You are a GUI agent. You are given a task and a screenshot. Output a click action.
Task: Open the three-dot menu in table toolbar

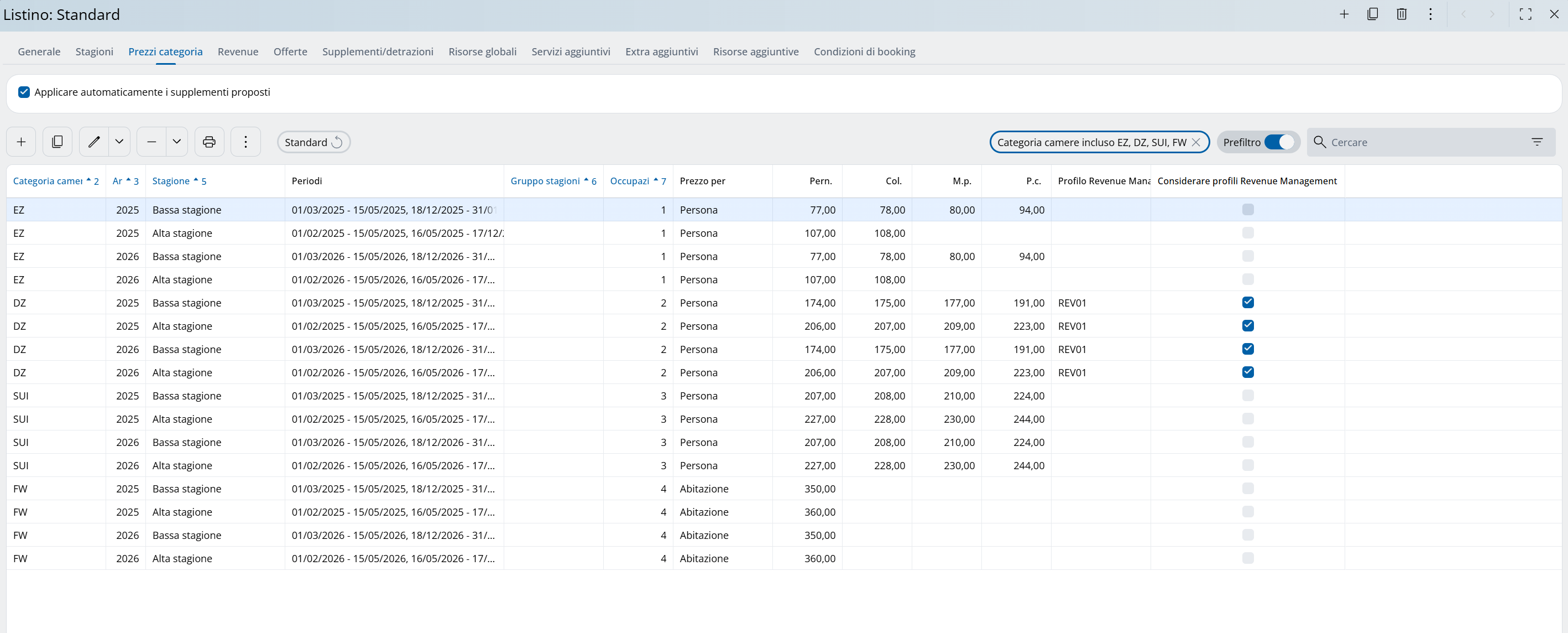(x=245, y=142)
